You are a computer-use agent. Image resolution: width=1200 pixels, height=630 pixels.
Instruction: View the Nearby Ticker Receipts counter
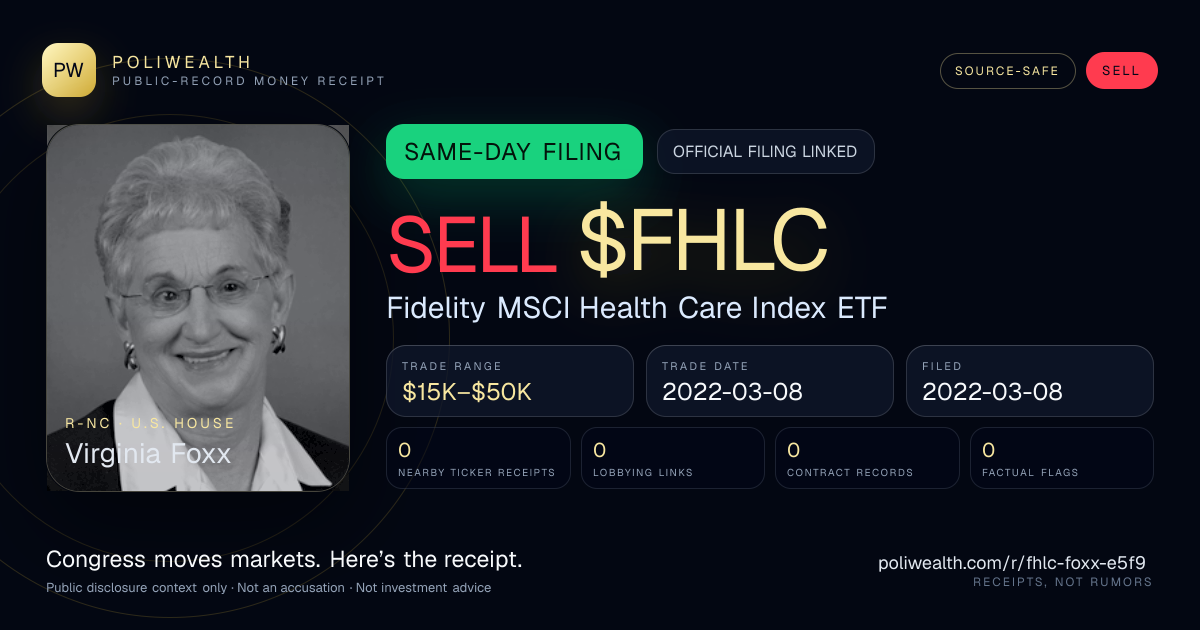(479, 458)
